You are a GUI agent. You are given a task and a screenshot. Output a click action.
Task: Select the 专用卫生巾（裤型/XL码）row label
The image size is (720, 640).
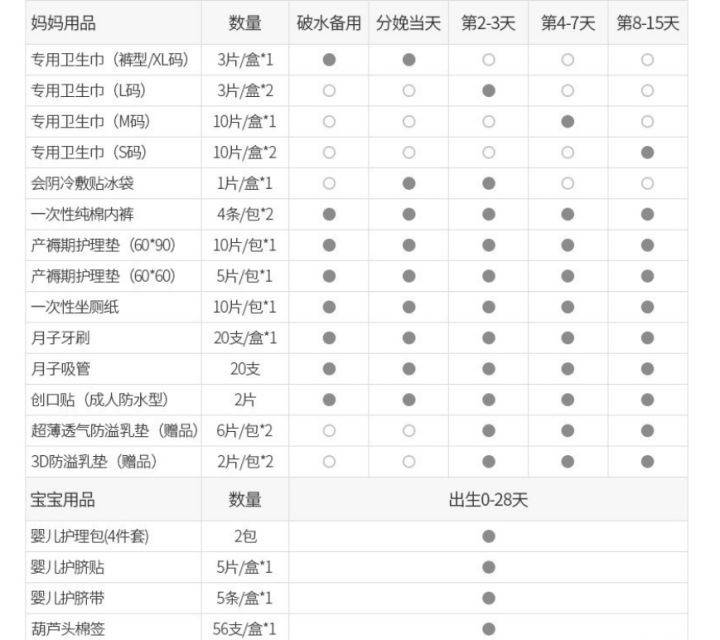110,60
